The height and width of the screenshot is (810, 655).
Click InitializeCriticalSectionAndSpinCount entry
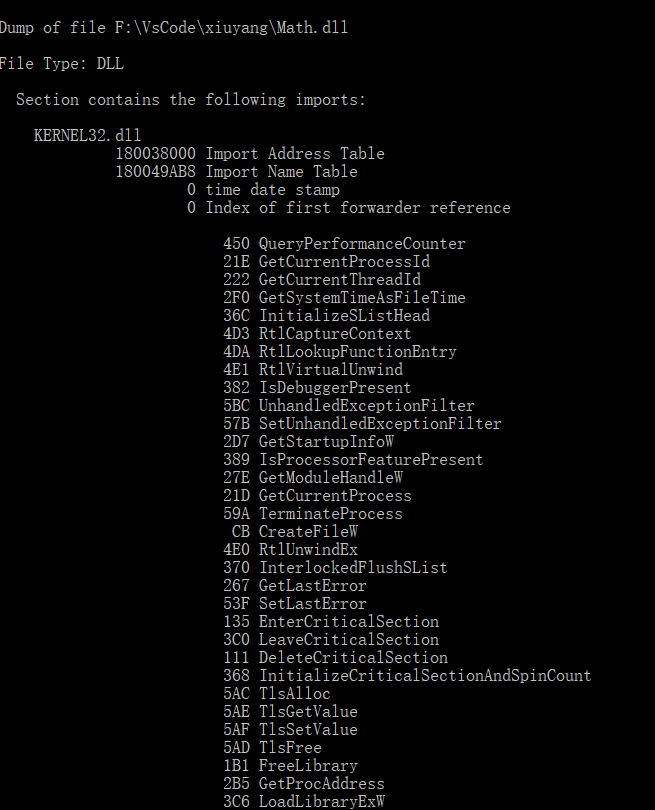tap(424, 676)
